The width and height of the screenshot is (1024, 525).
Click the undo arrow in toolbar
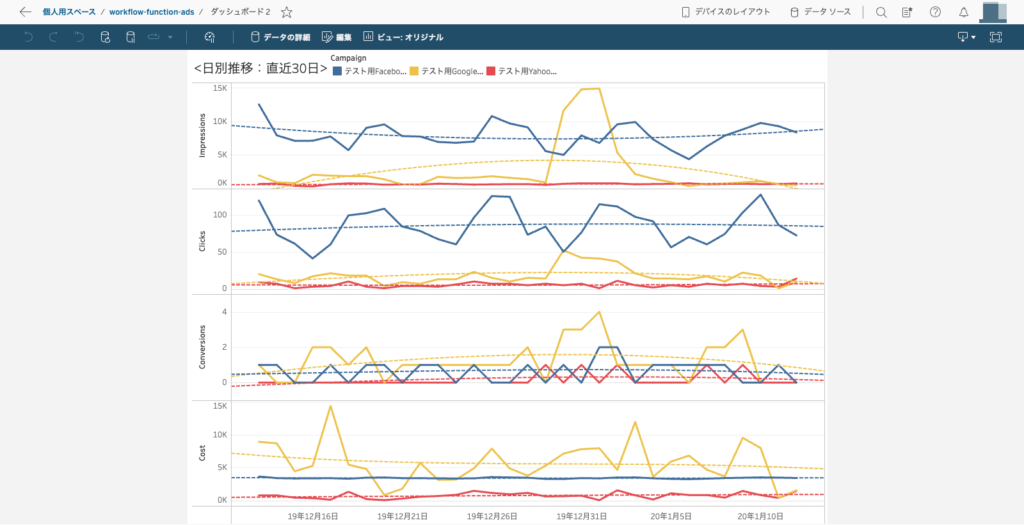27,37
